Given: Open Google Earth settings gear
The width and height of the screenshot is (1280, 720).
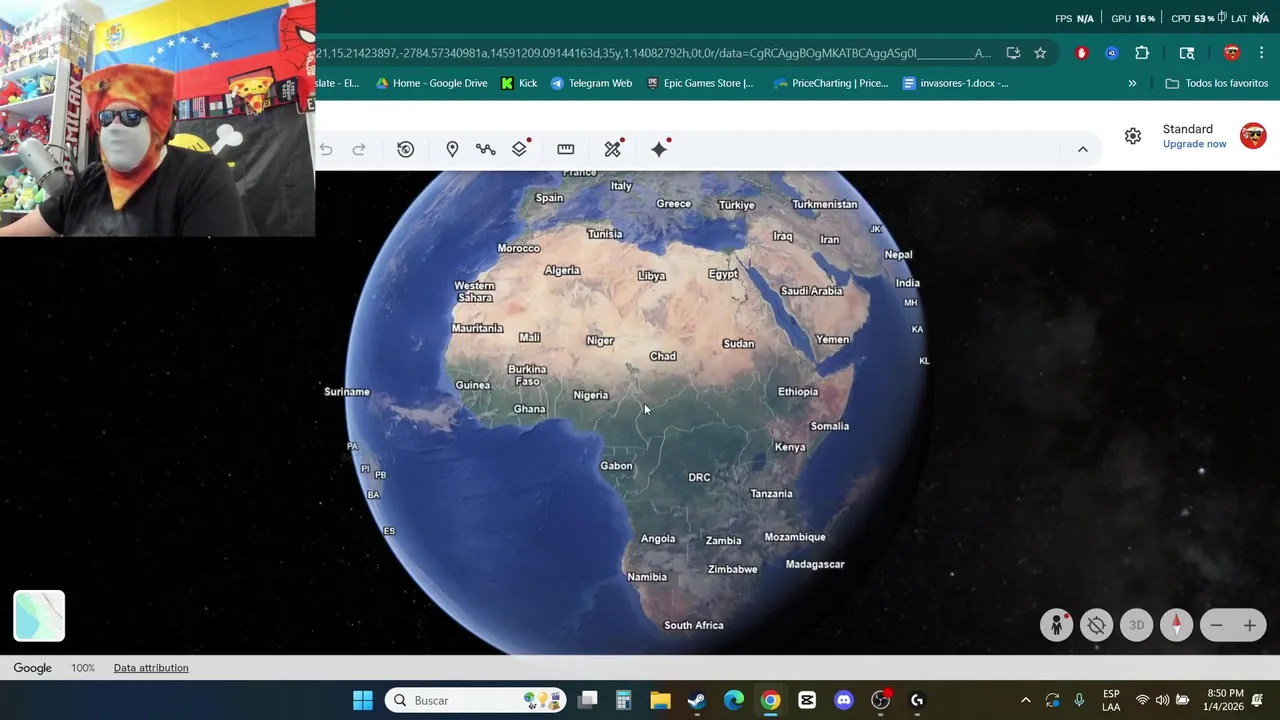Looking at the screenshot, I should pos(1132,136).
